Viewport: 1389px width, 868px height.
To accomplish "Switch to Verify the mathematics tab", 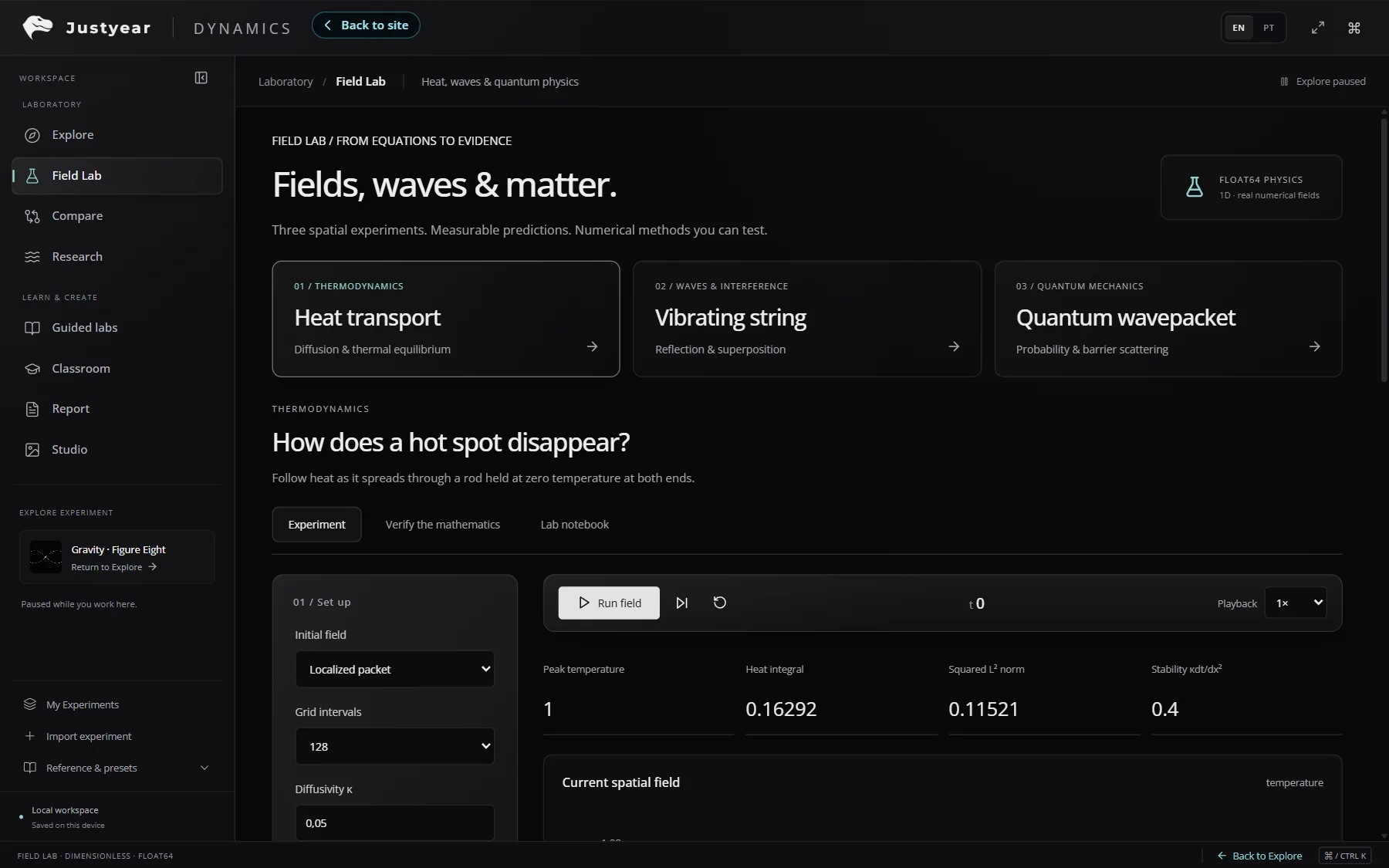I will tap(443, 525).
